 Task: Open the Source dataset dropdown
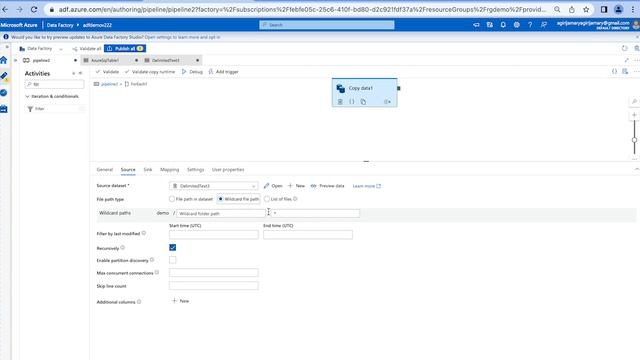[213, 186]
